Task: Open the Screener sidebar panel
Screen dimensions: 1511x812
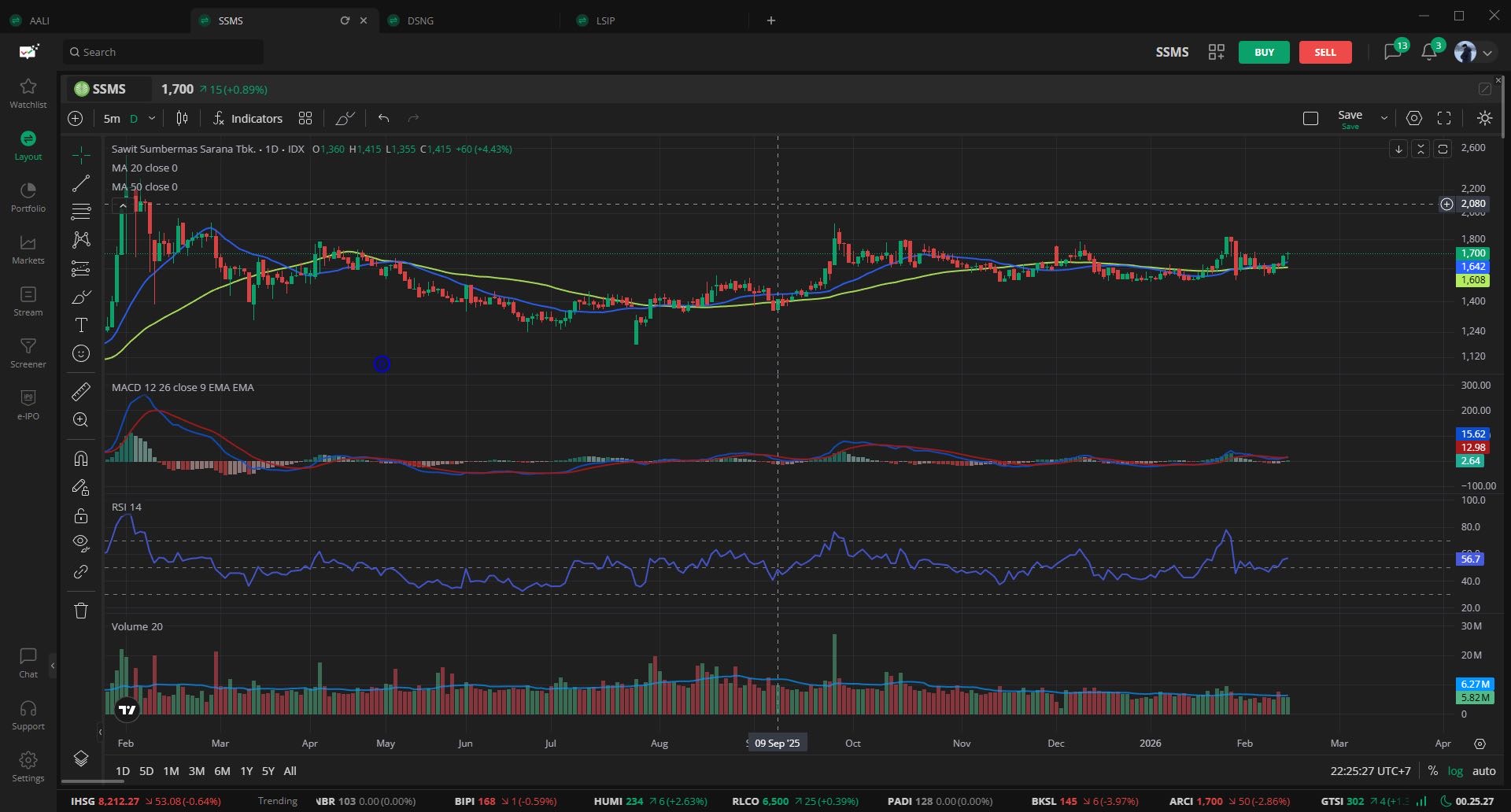Action: 28,352
